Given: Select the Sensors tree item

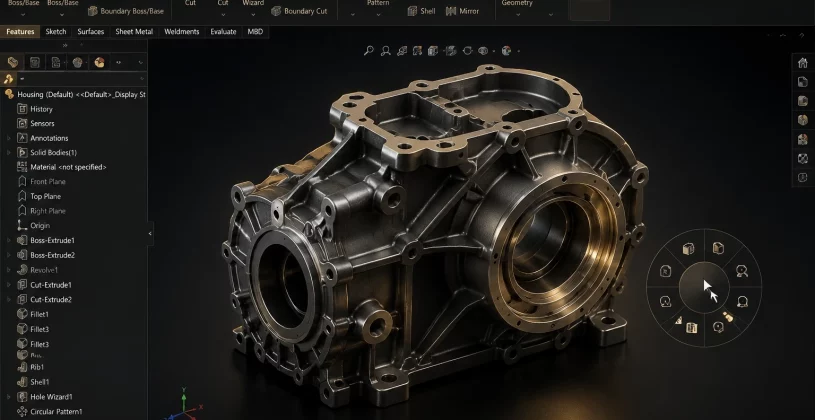Looking at the screenshot, I should point(36,124).
